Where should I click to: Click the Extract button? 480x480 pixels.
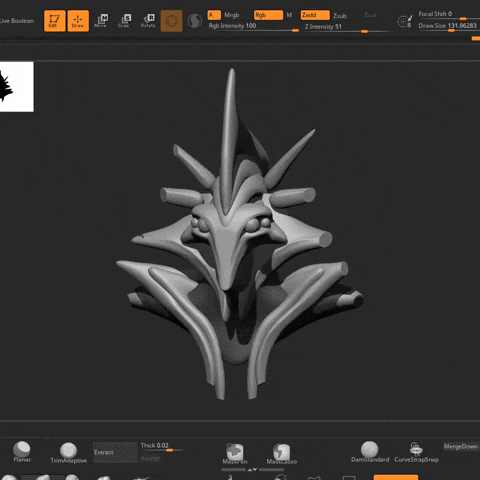(x=115, y=452)
